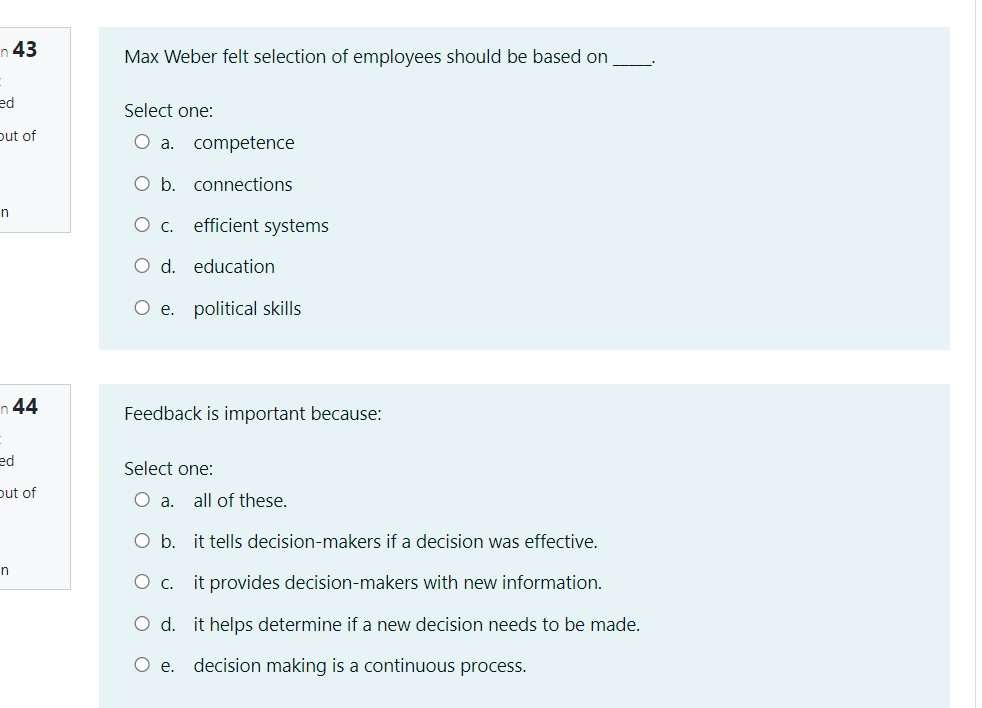Select option b about decision effectiveness
This screenshot has height=708, width=982.
point(142,540)
